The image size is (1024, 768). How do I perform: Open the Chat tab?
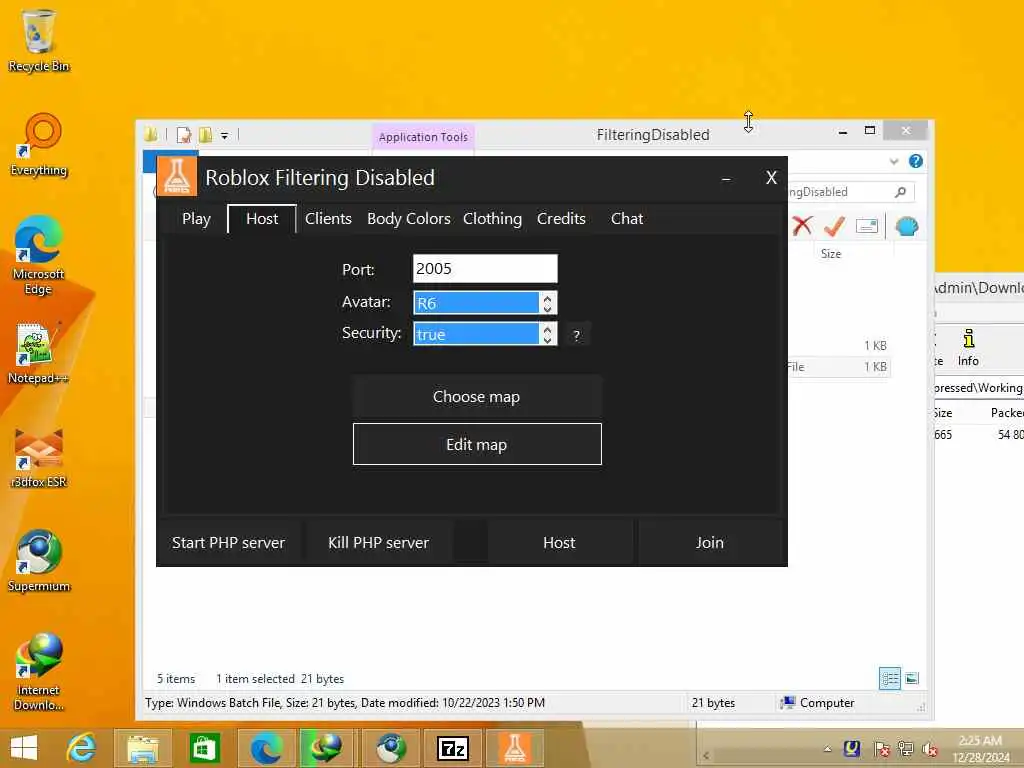[x=627, y=219]
